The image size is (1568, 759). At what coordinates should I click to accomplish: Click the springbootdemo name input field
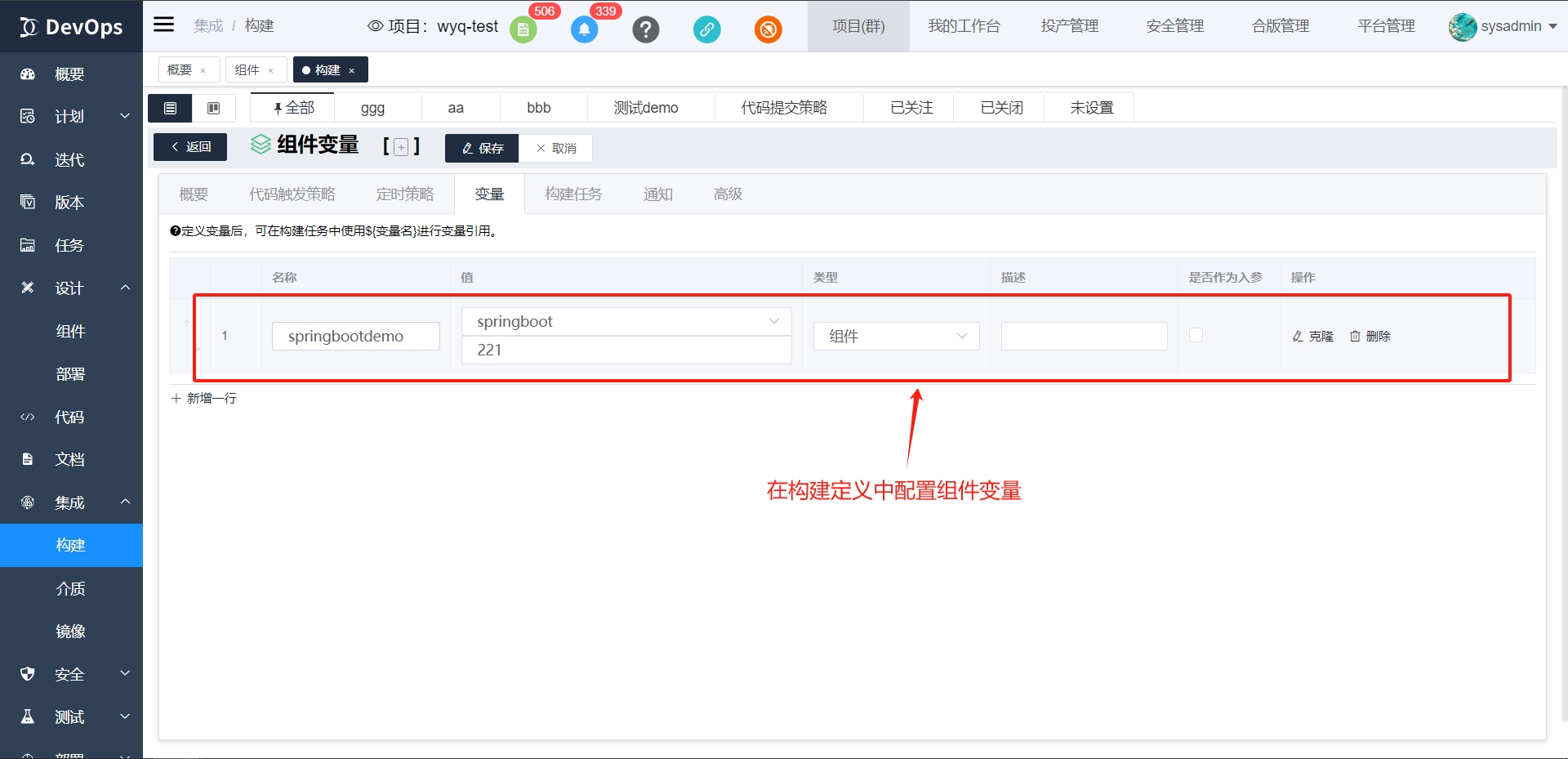point(356,336)
